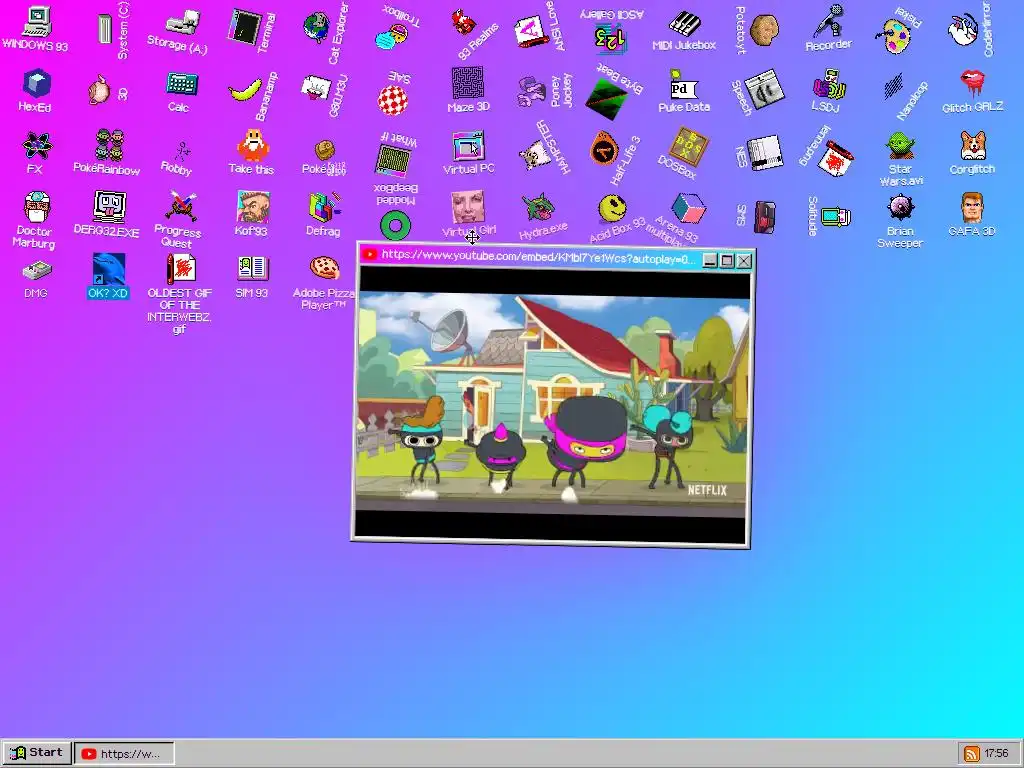Image resolution: width=1024 pixels, height=768 pixels.
Task: Click the YouTube window title bar URL
Action: coord(538,257)
